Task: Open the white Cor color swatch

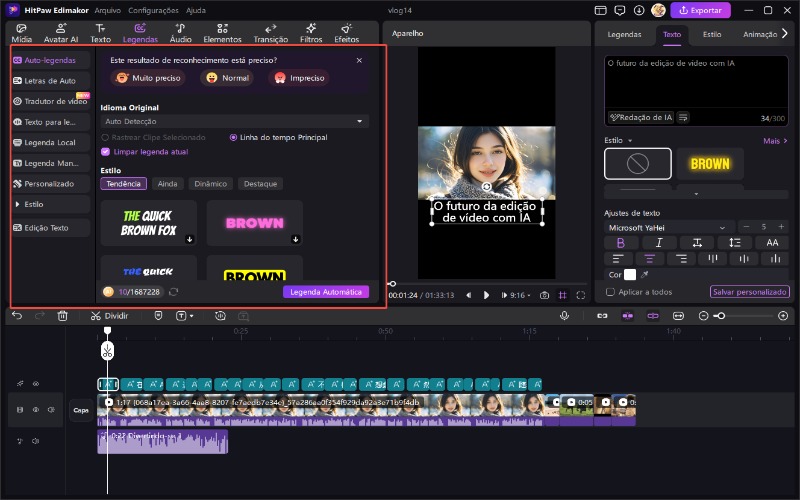Action: pyautogui.click(x=629, y=274)
